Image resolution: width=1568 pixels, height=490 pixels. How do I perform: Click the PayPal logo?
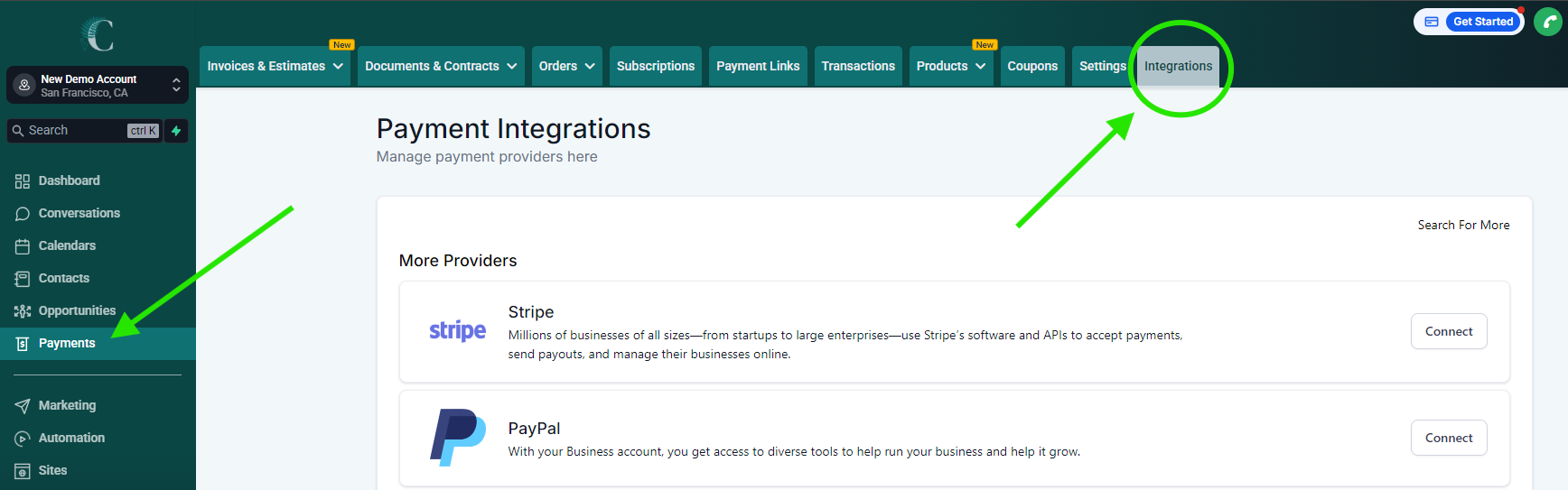pos(458,438)
